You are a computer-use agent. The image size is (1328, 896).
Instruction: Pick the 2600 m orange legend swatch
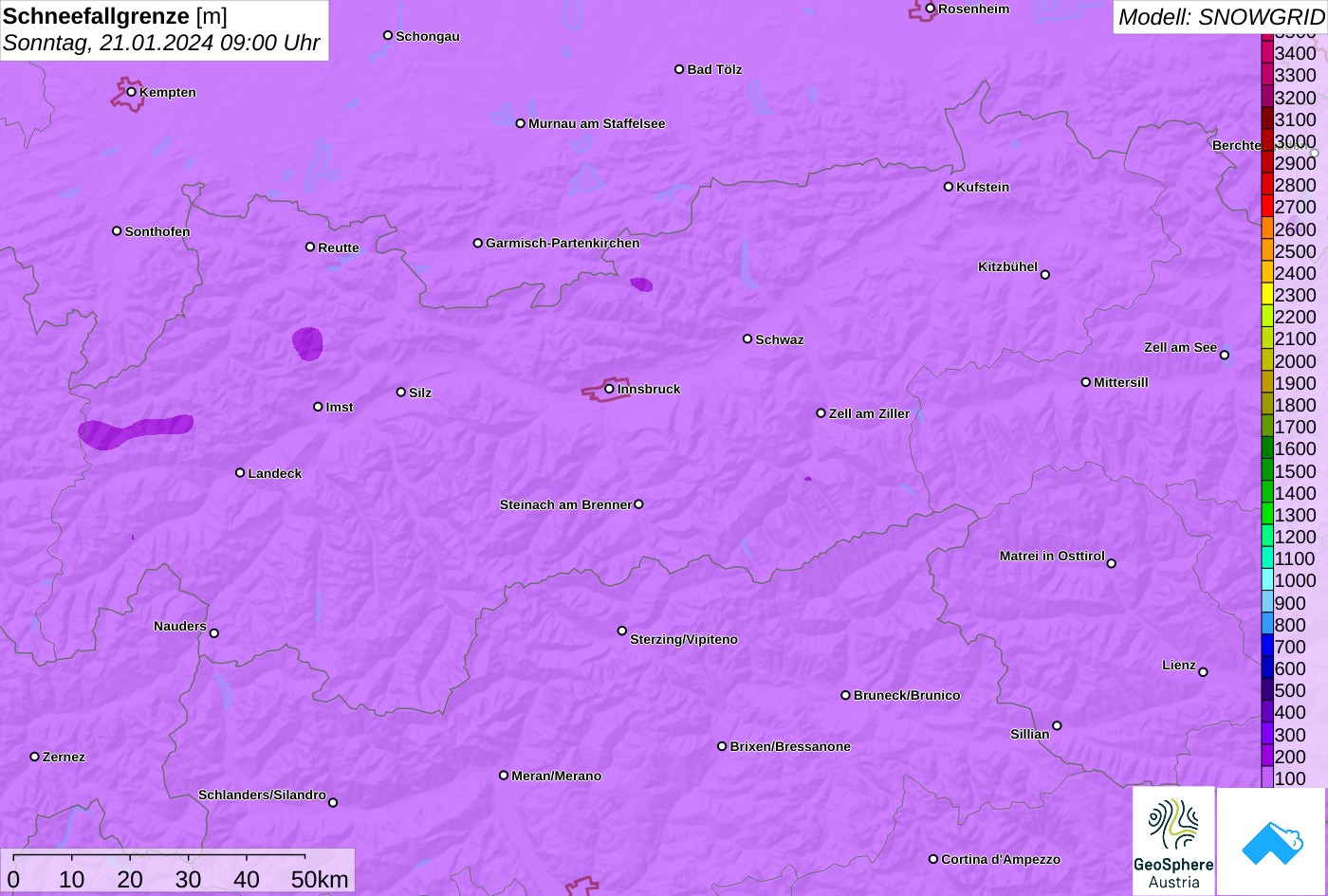(x=1266, y=229)
